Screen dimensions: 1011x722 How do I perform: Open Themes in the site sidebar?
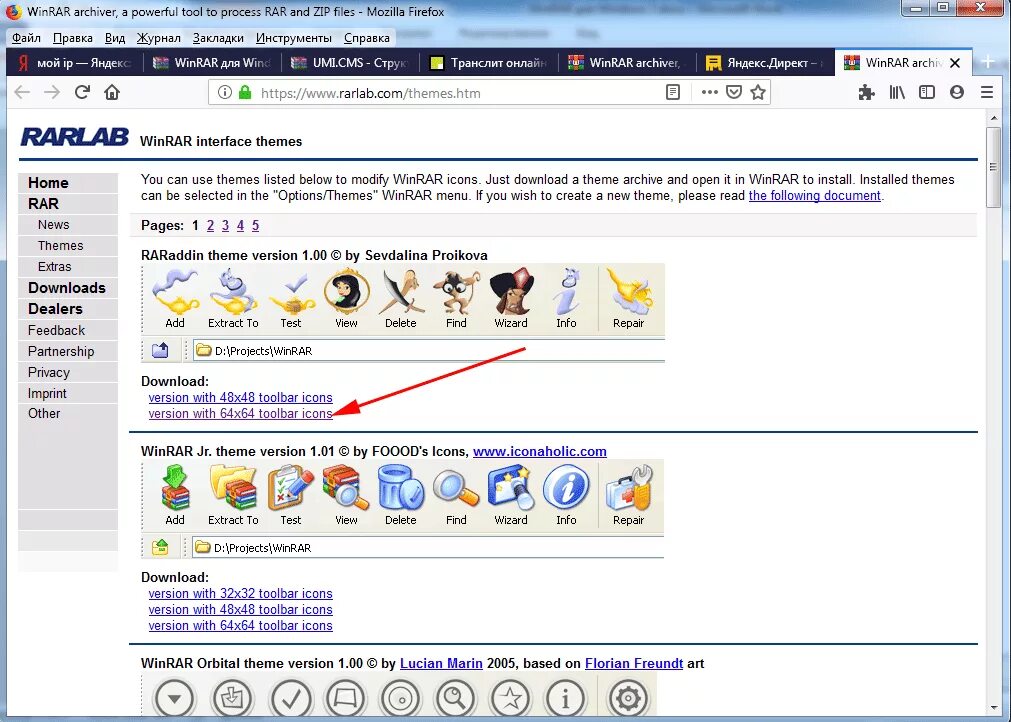[x=61, y=246]
